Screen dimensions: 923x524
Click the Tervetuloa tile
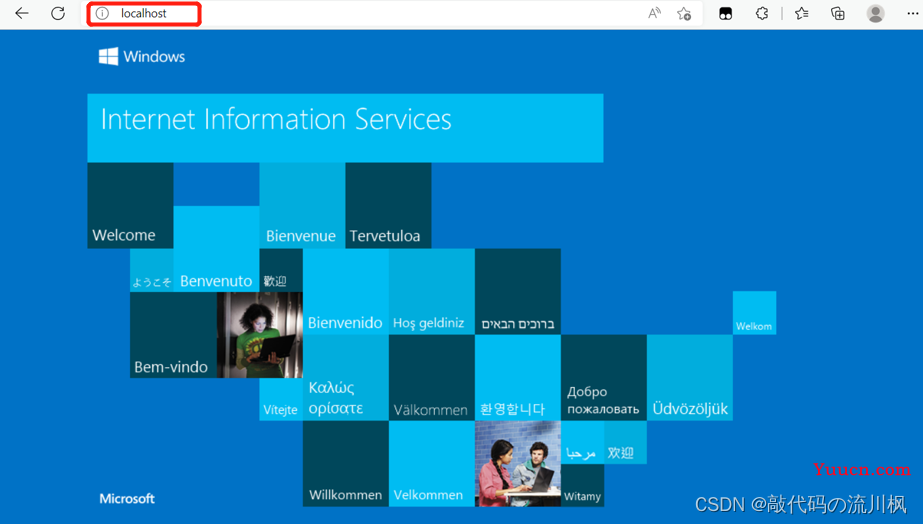388,205
